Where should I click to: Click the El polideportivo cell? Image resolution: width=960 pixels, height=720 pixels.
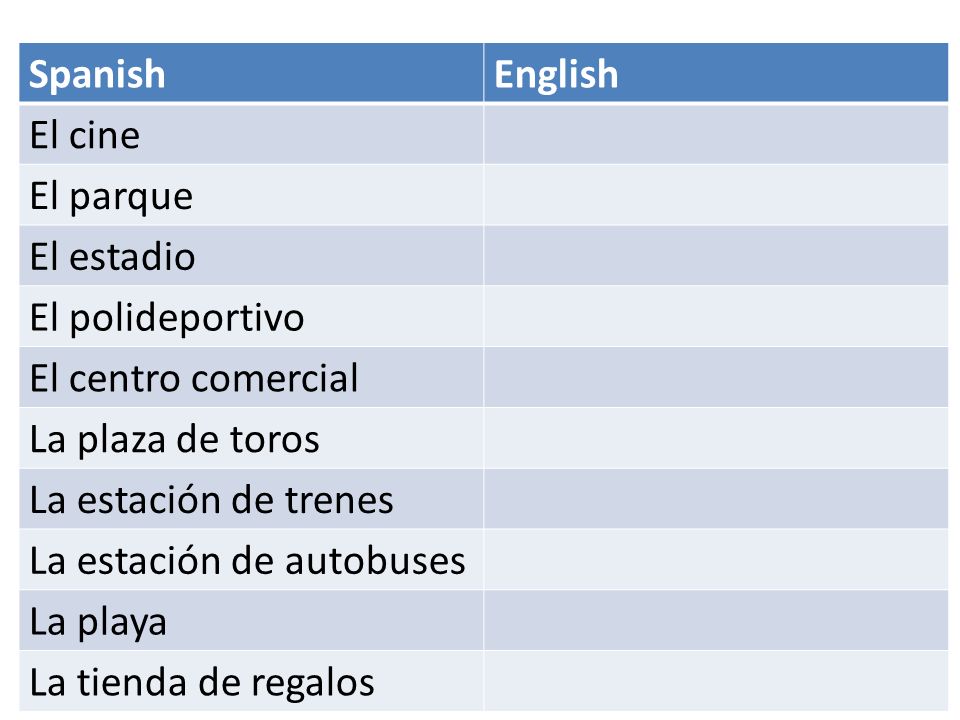point(251,317)
